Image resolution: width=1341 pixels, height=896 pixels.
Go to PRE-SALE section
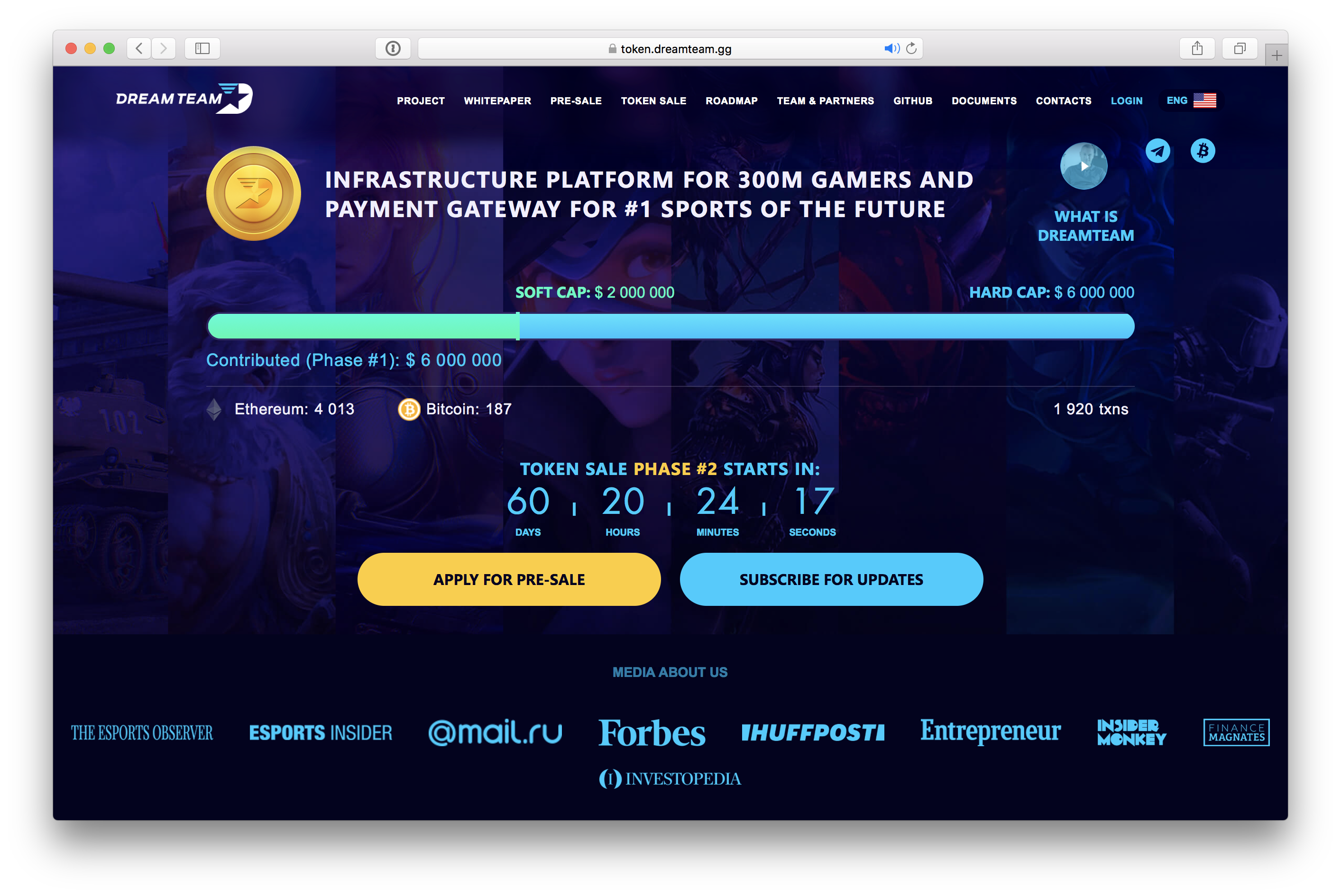pyautogui.click(x=576, y=101)
